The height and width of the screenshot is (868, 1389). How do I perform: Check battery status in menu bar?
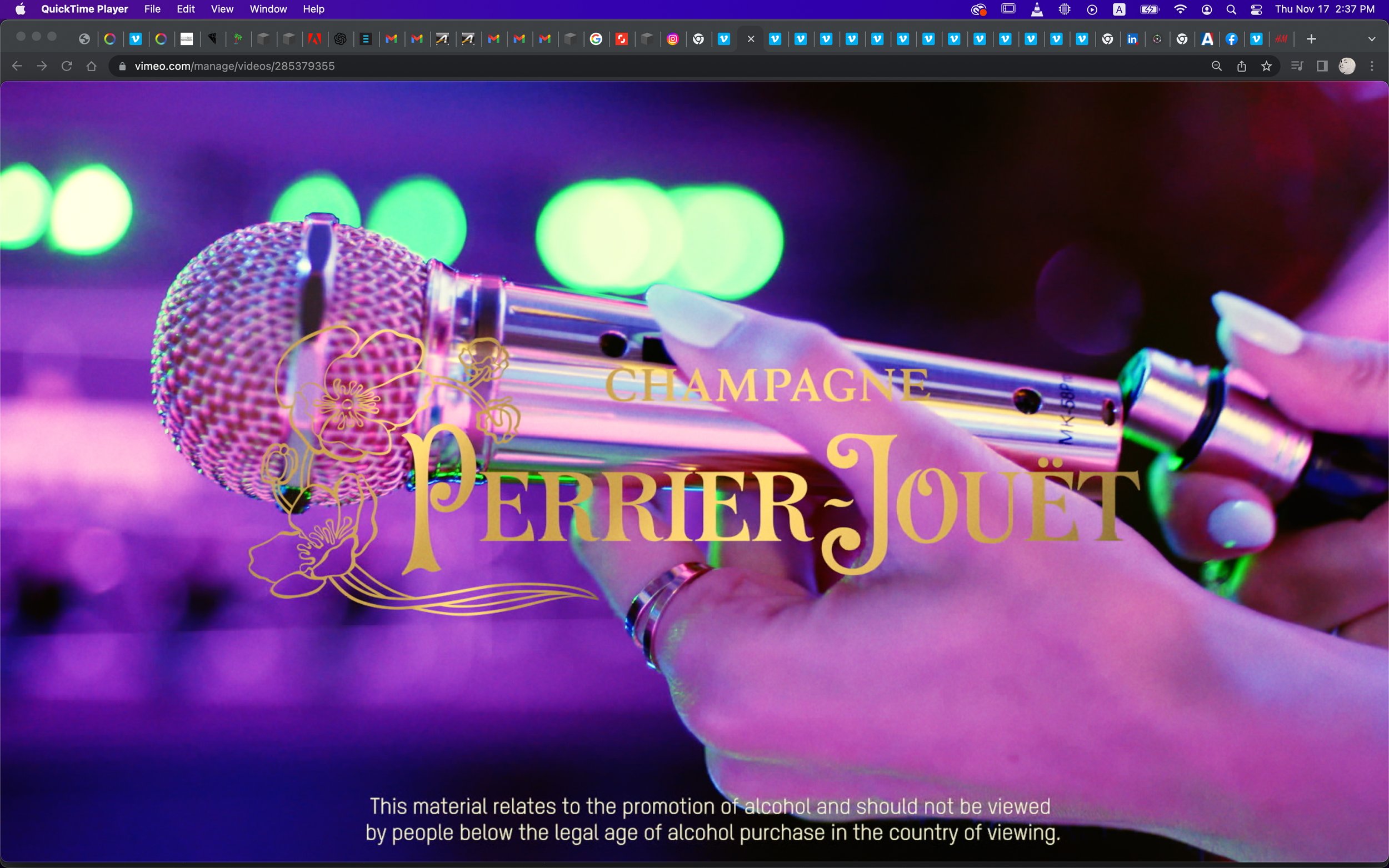tap(1150, 9)
